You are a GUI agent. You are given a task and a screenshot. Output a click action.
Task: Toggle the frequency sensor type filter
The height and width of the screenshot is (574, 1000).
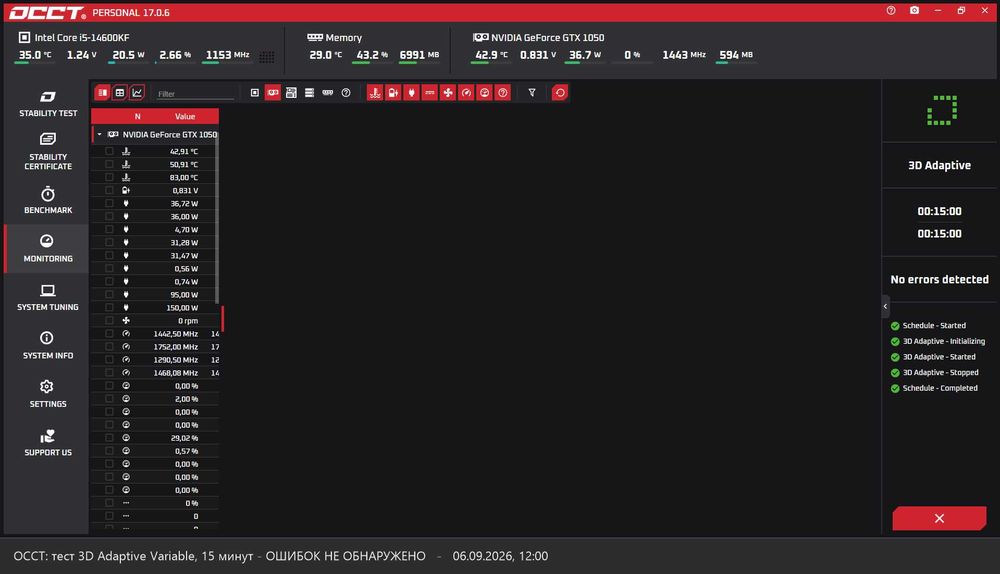tap(466, 93)
